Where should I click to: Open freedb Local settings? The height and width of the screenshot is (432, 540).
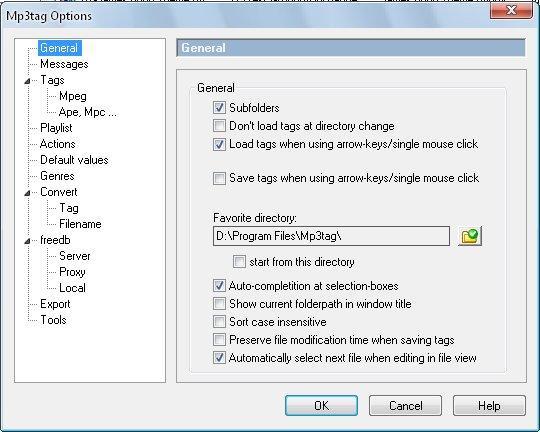tap(72, 288)
